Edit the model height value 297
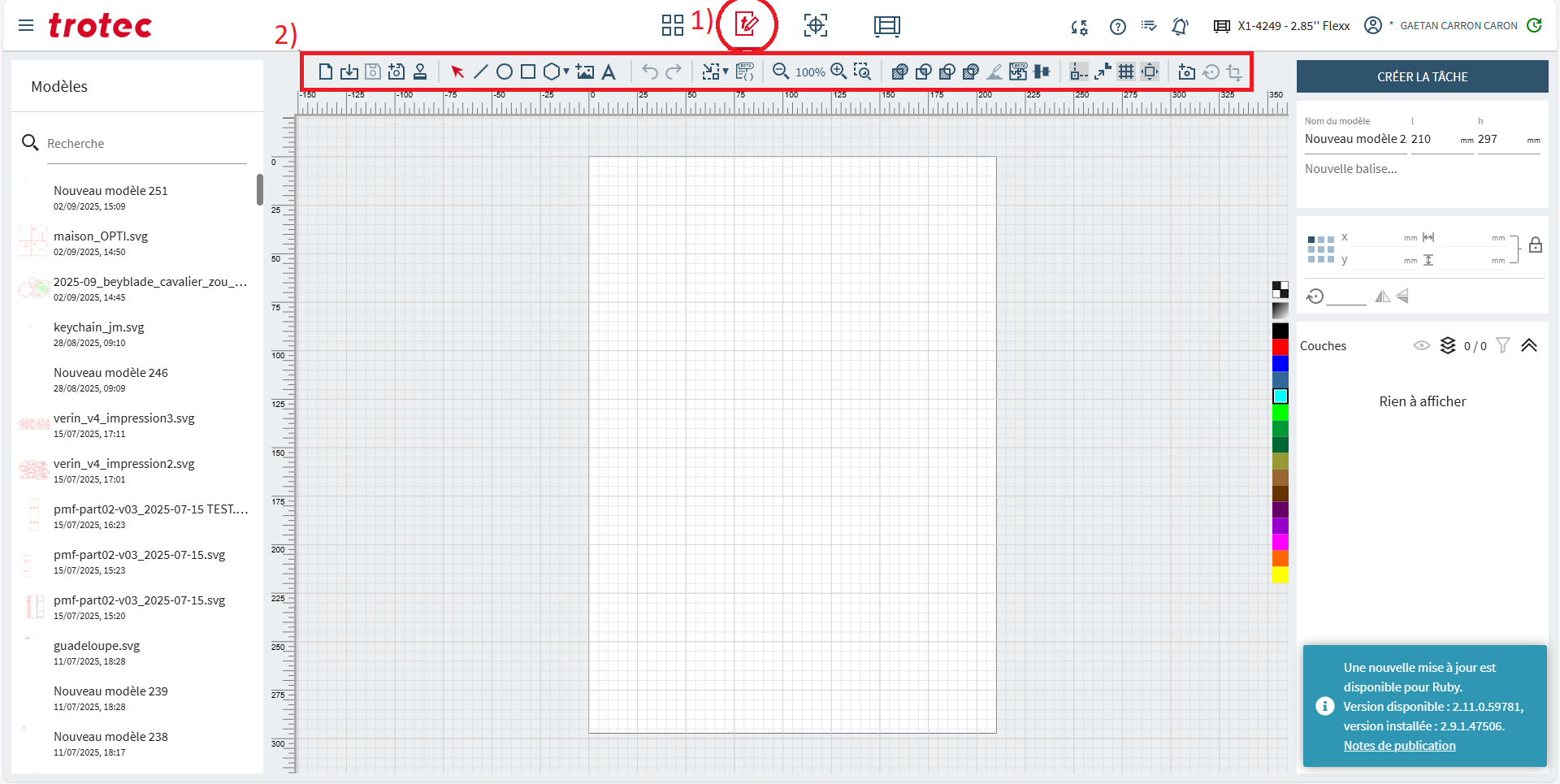The image size is (1560, 784). point(1508,139)
